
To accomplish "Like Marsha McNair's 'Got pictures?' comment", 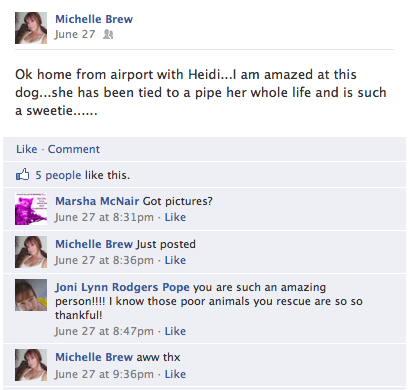I will [175, 217].
